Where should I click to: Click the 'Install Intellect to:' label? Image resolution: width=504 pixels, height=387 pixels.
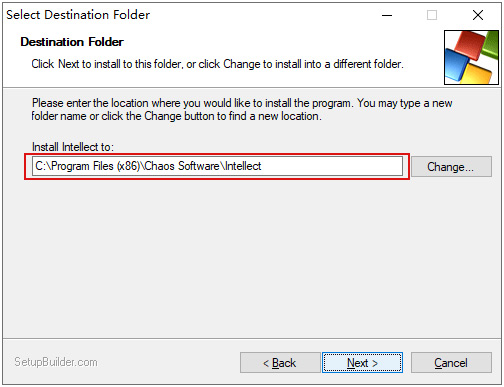[73, 147]
